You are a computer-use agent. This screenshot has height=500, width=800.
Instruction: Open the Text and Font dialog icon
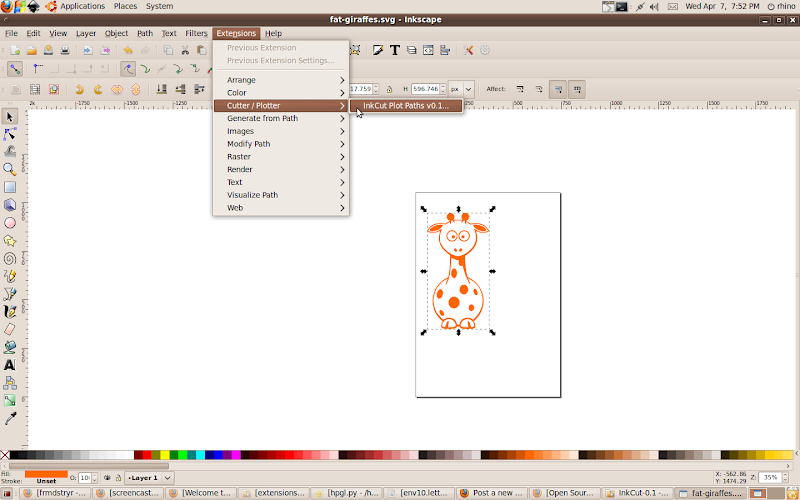394,50
